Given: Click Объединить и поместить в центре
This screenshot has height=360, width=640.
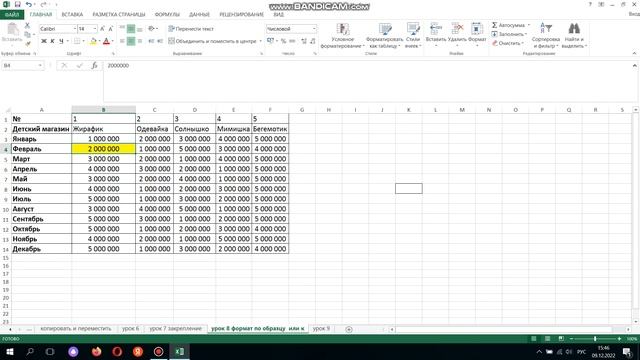Looking at the screenshot, I should [212, 41].
